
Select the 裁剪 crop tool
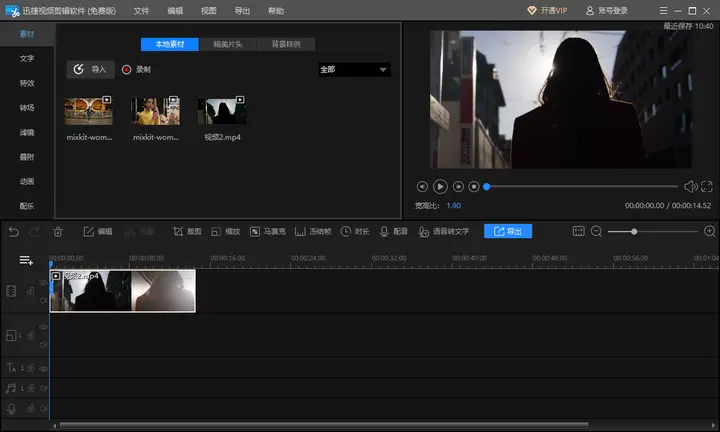(x=187, y=231)
